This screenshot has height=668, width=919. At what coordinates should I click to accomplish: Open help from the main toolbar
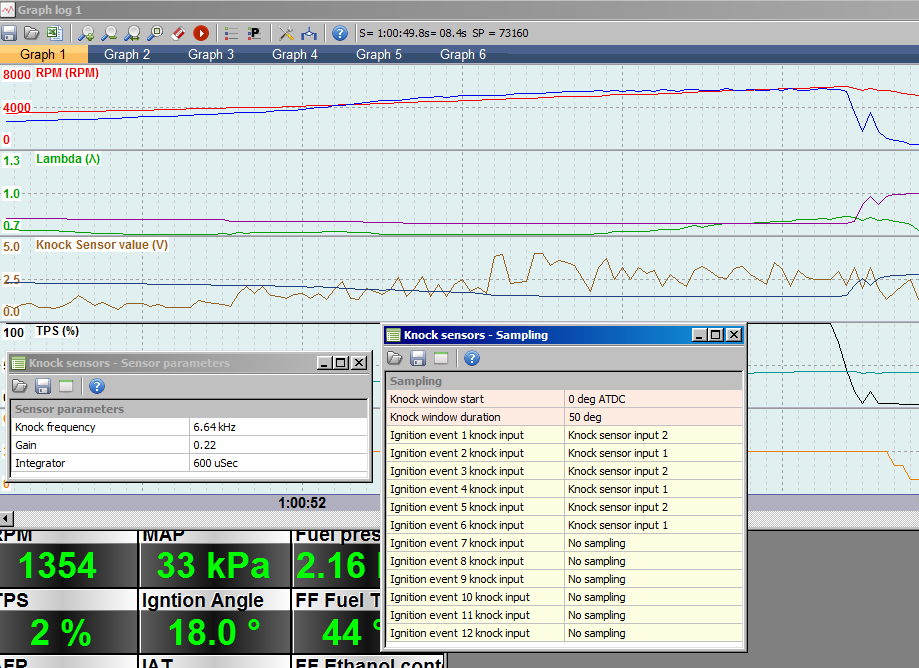point(339,33)
